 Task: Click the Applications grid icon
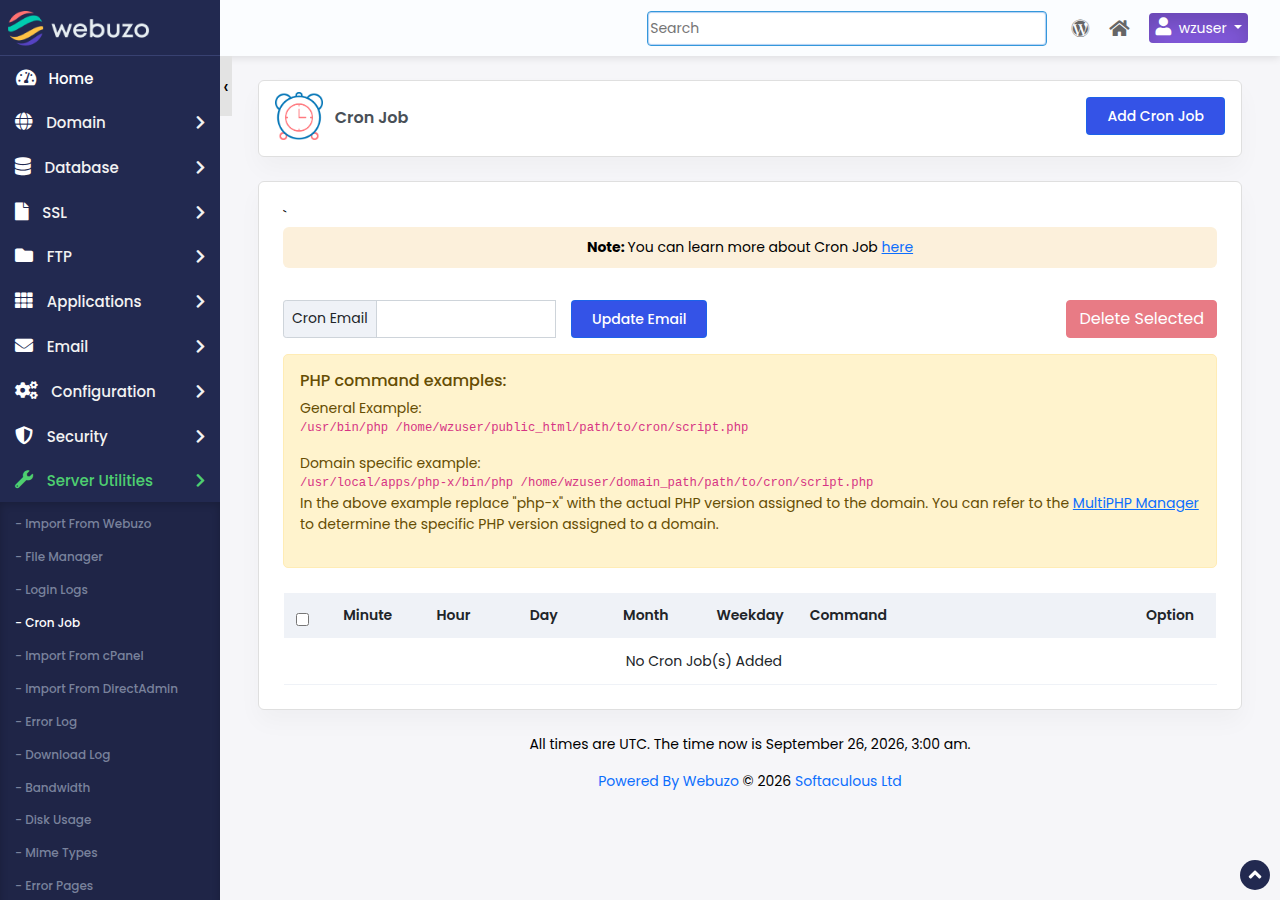click(24, 301)
